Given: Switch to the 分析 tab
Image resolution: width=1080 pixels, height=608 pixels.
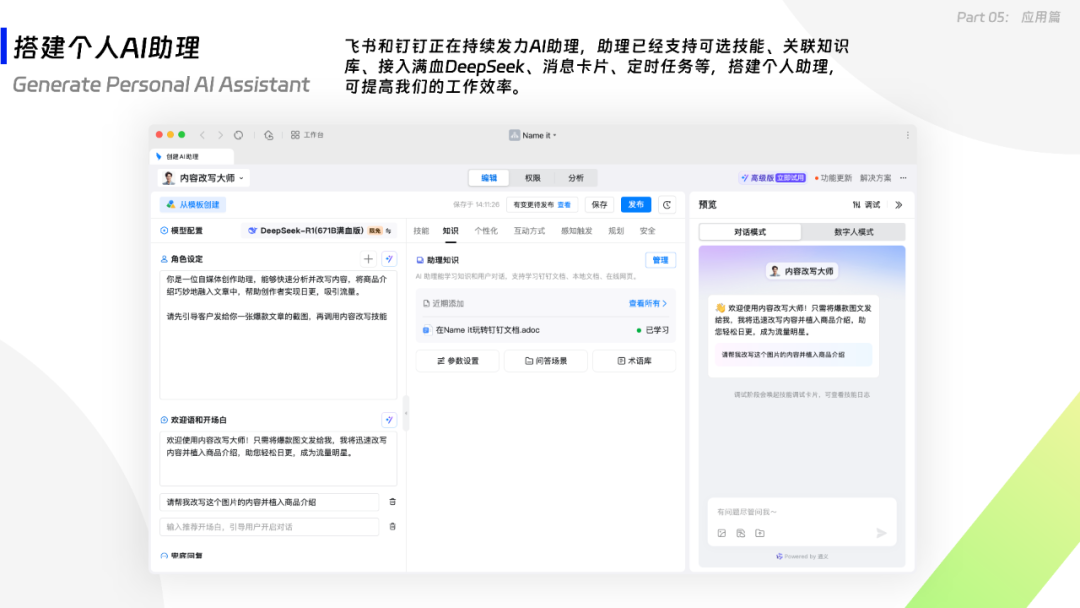Looking at the screenshot, I should pos(576,178).
